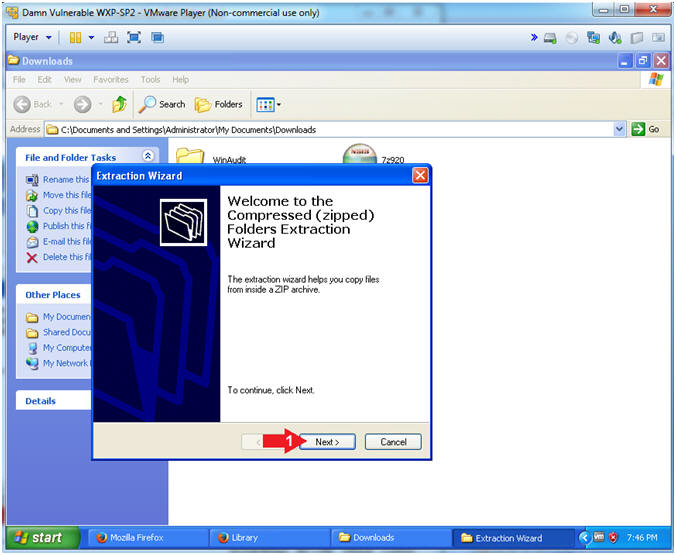Click Next in the Extraction Wizard

click(327, 442)
